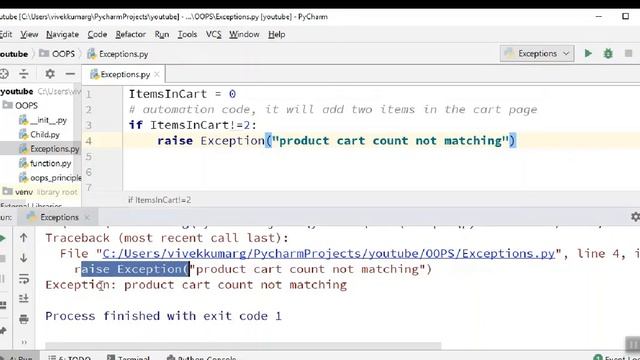640x360 pixels.
Task: Open Exceptions.py in the project tree
Action: (49, 149)
